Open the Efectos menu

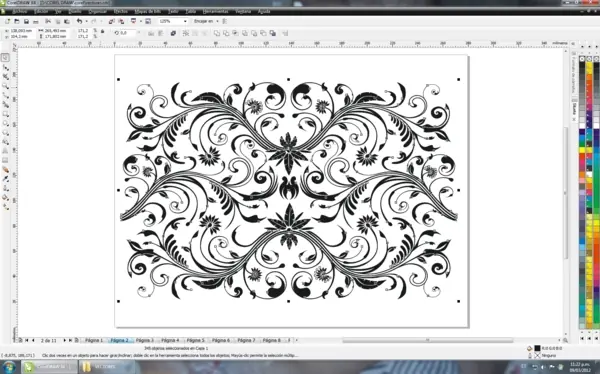coord(121,11)
